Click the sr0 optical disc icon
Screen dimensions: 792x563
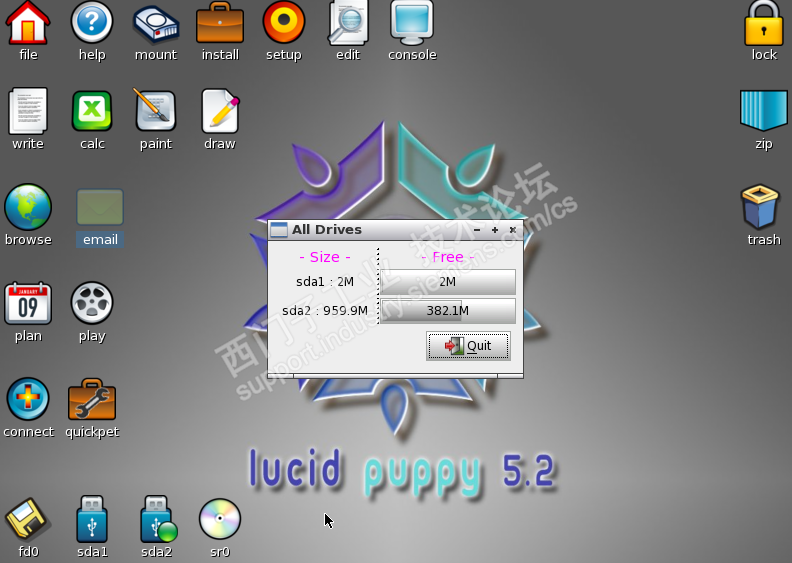(220, 519)
